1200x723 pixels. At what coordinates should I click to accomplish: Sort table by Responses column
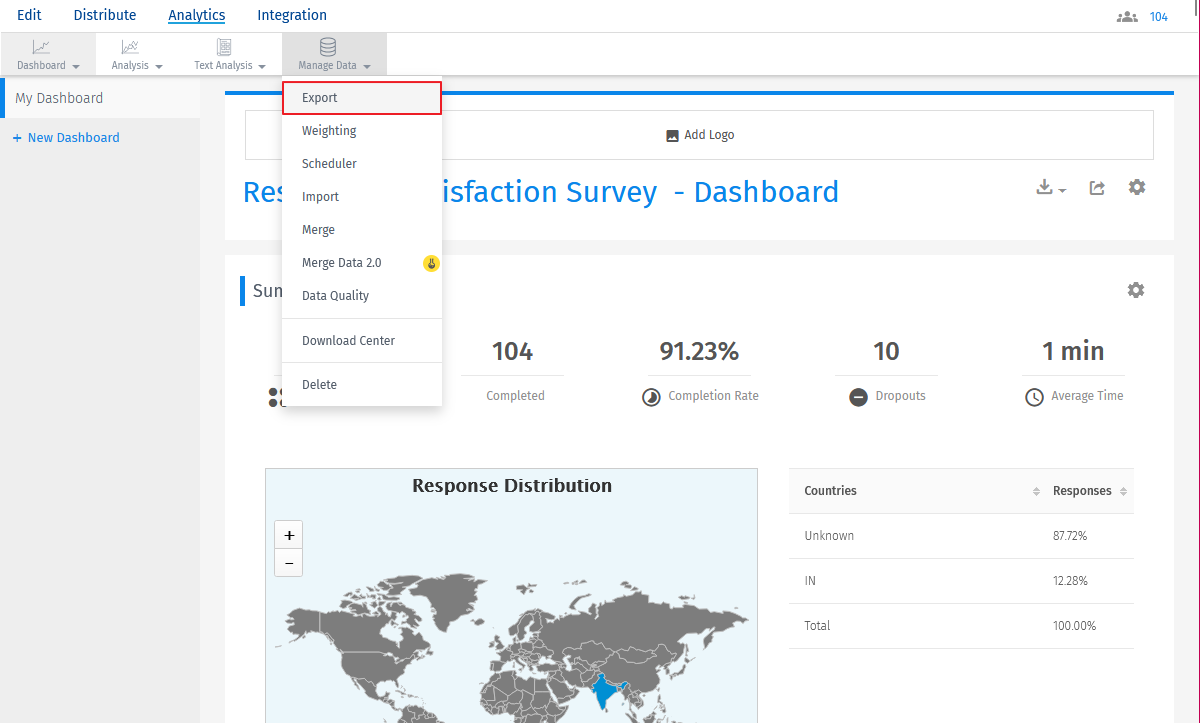click(x=1089, y=491)
